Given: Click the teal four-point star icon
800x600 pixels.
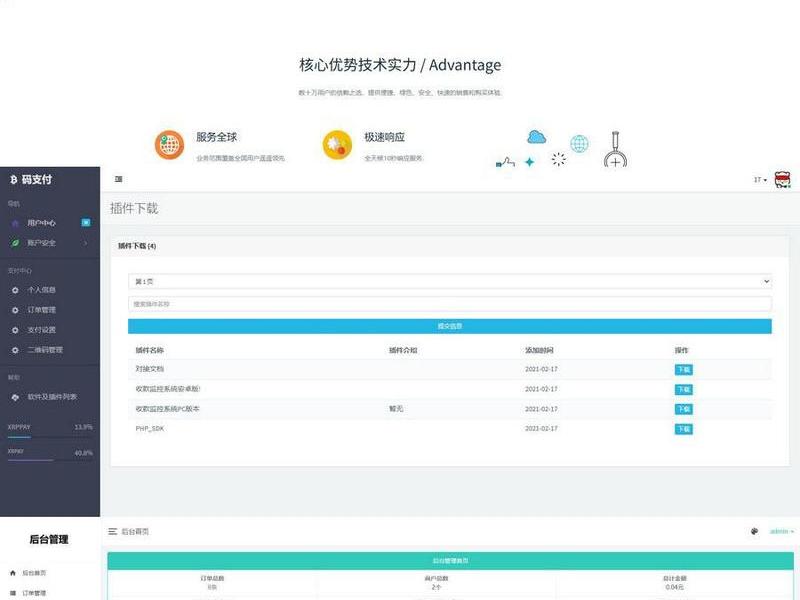Looking at the screenshot, I should [530, 162].
